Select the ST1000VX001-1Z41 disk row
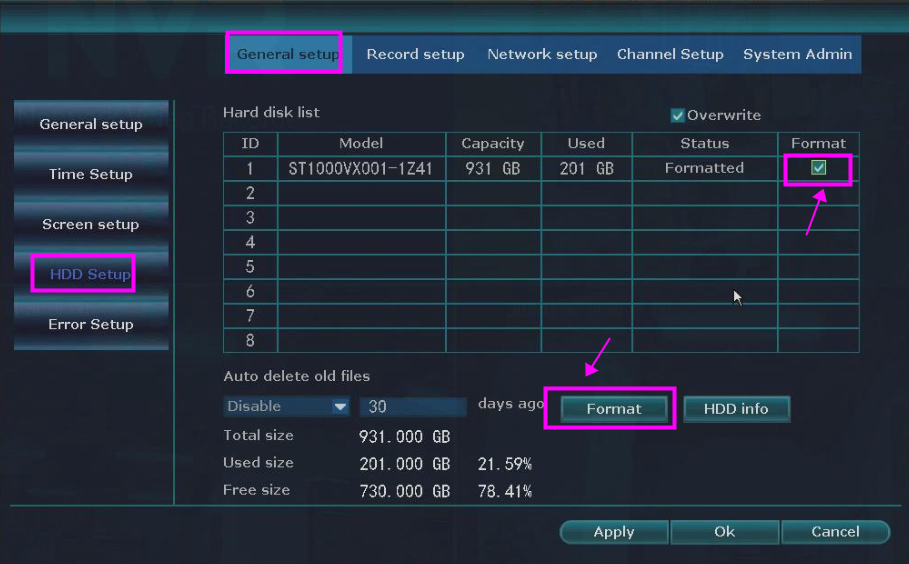Screen dimensions: 909x564 [360, 168]
